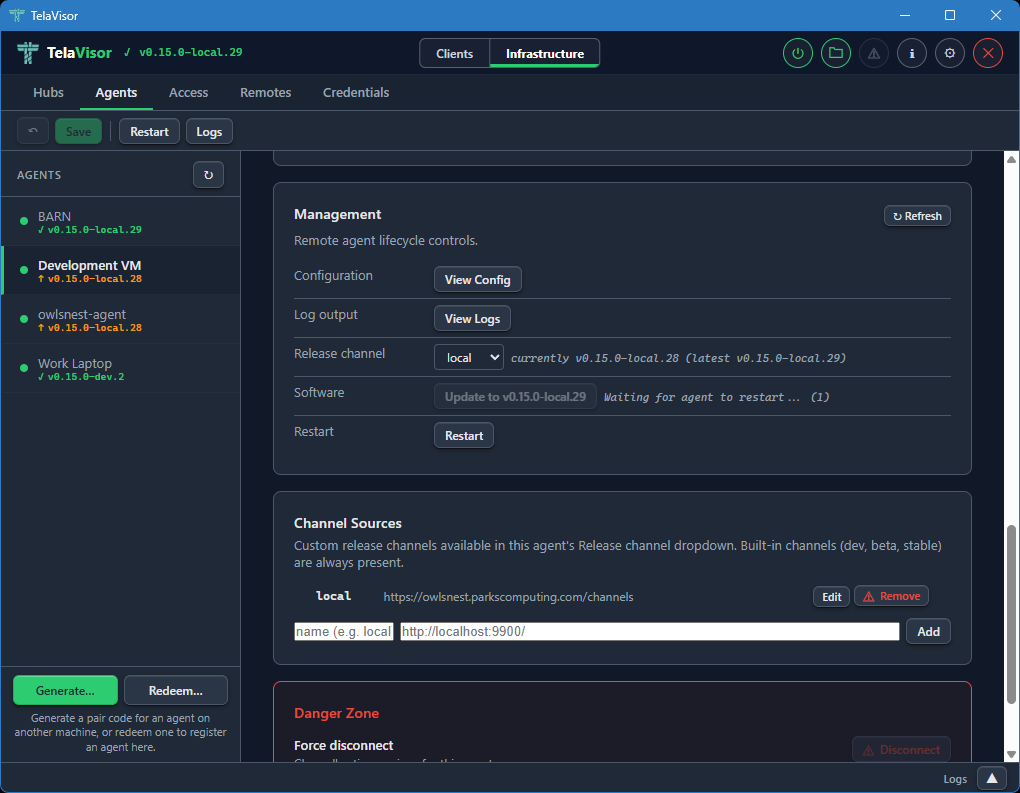Click the Save button in toolbar
This screenshot has width=1020, height=793.
pyautogui.click(x=78, y=131)
